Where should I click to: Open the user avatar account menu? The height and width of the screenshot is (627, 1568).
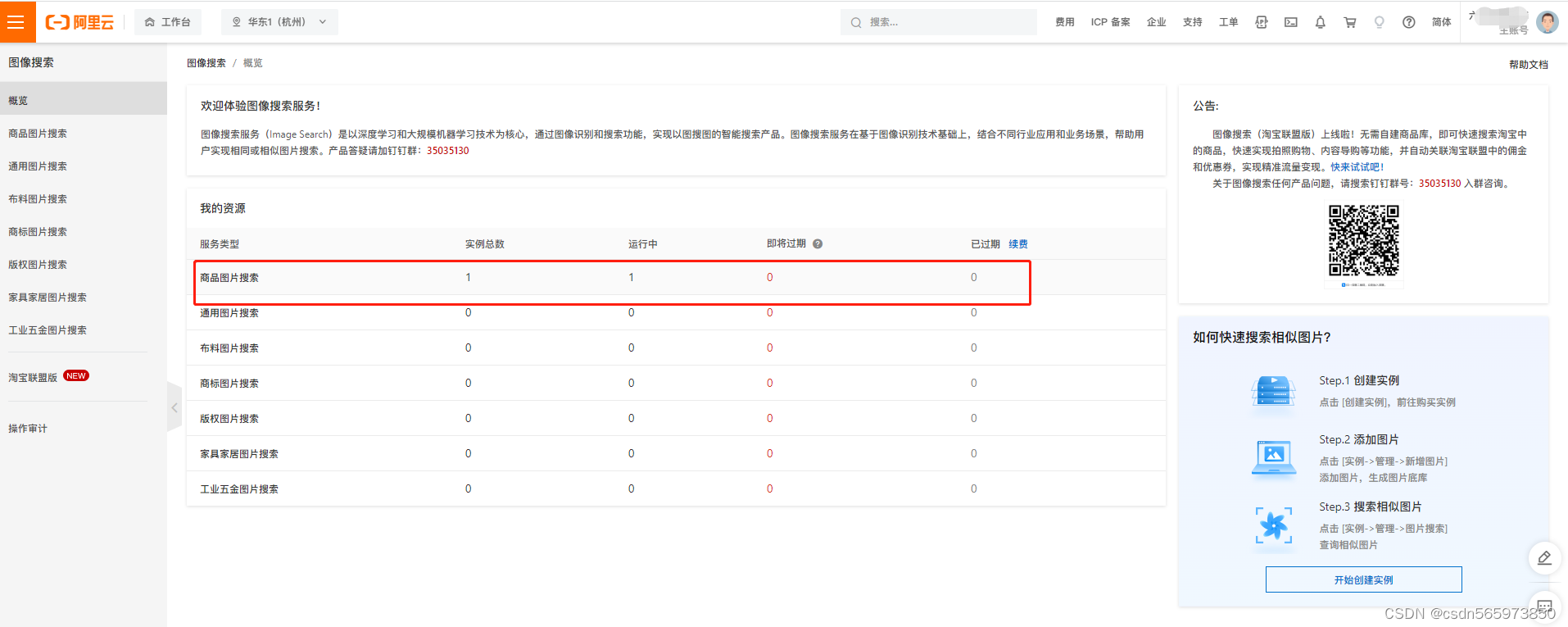(x=1548, y=22)
